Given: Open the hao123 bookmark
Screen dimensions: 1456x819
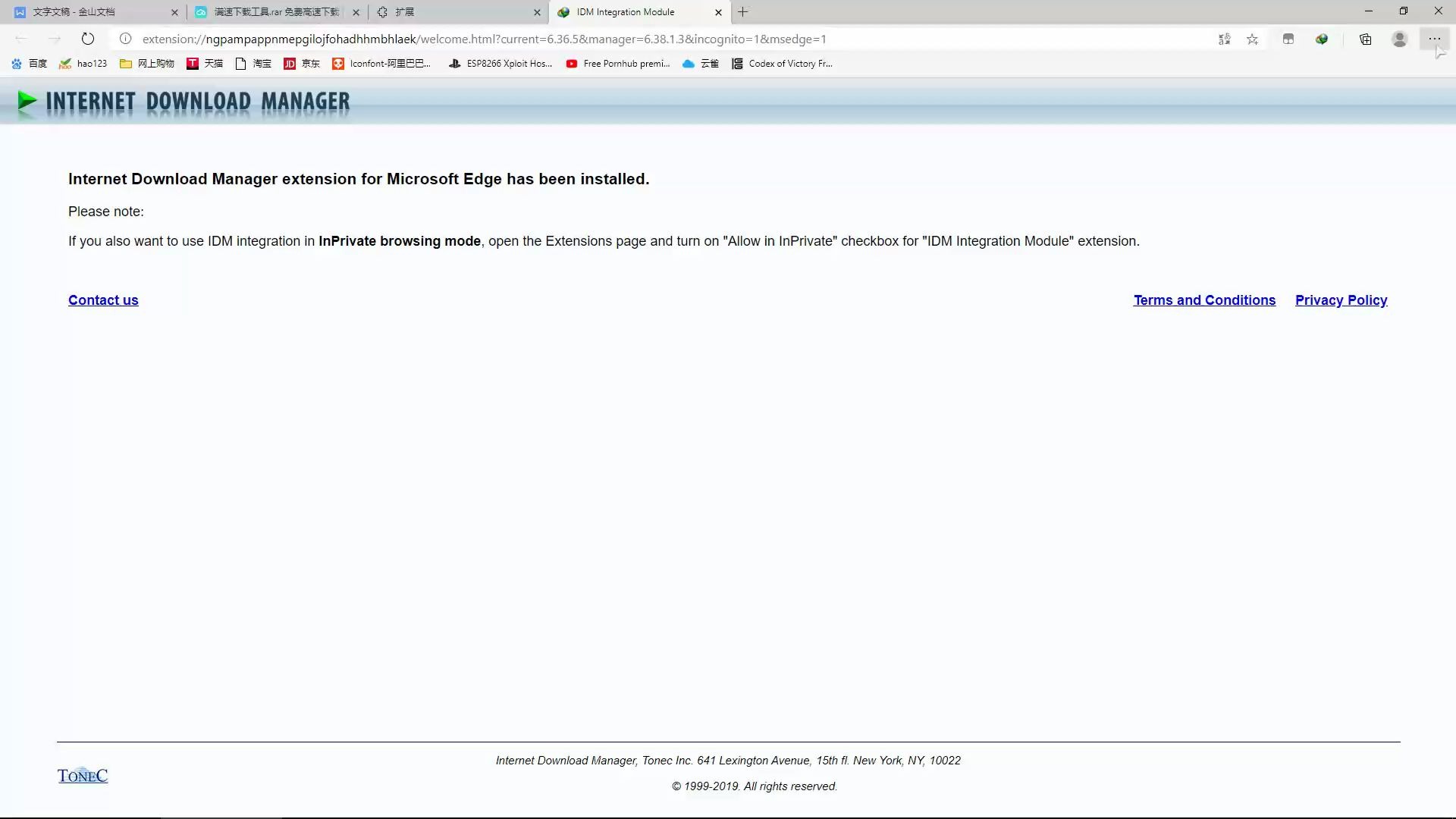Looking at the screenshot, I should [x=83, y=64].
